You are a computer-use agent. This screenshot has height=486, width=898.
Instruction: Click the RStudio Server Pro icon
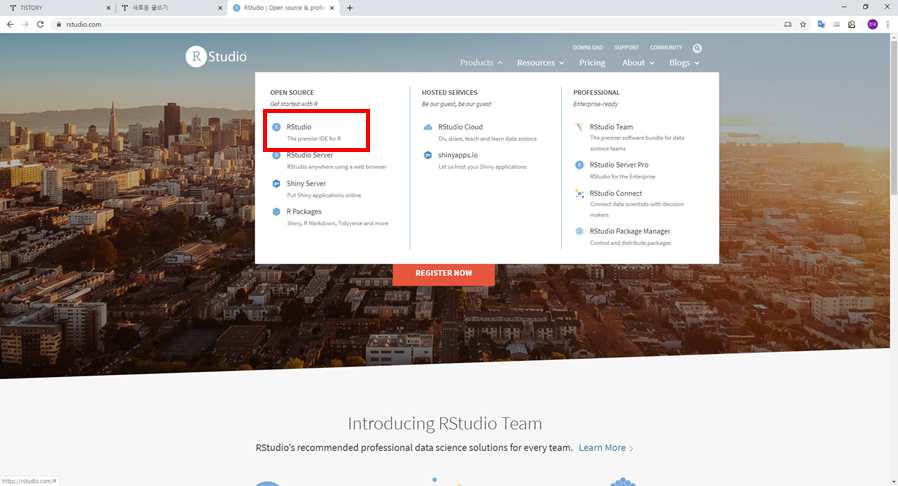[x=580, y=165]
